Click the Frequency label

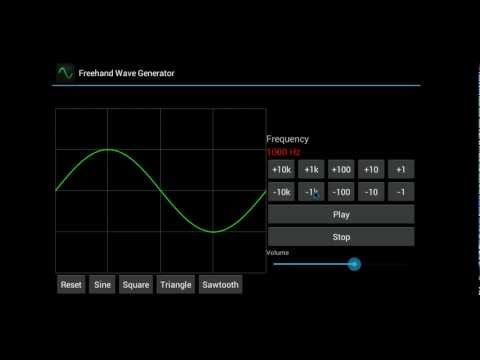coord(288,139)
